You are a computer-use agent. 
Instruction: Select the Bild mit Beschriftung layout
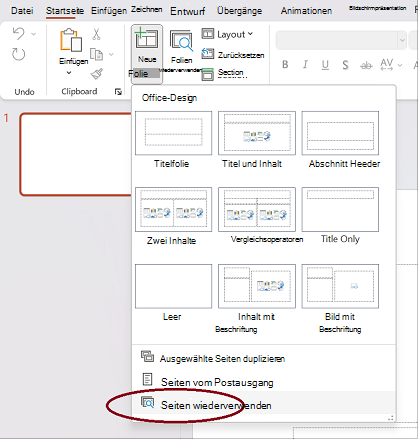pyautogui.click(x=340, y=286)
